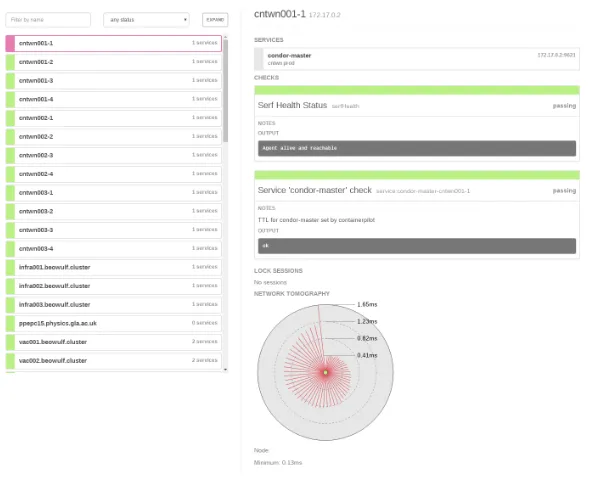Select node cntwn002-4
This screenshot has width=594, height=480.
coord(114,174)
